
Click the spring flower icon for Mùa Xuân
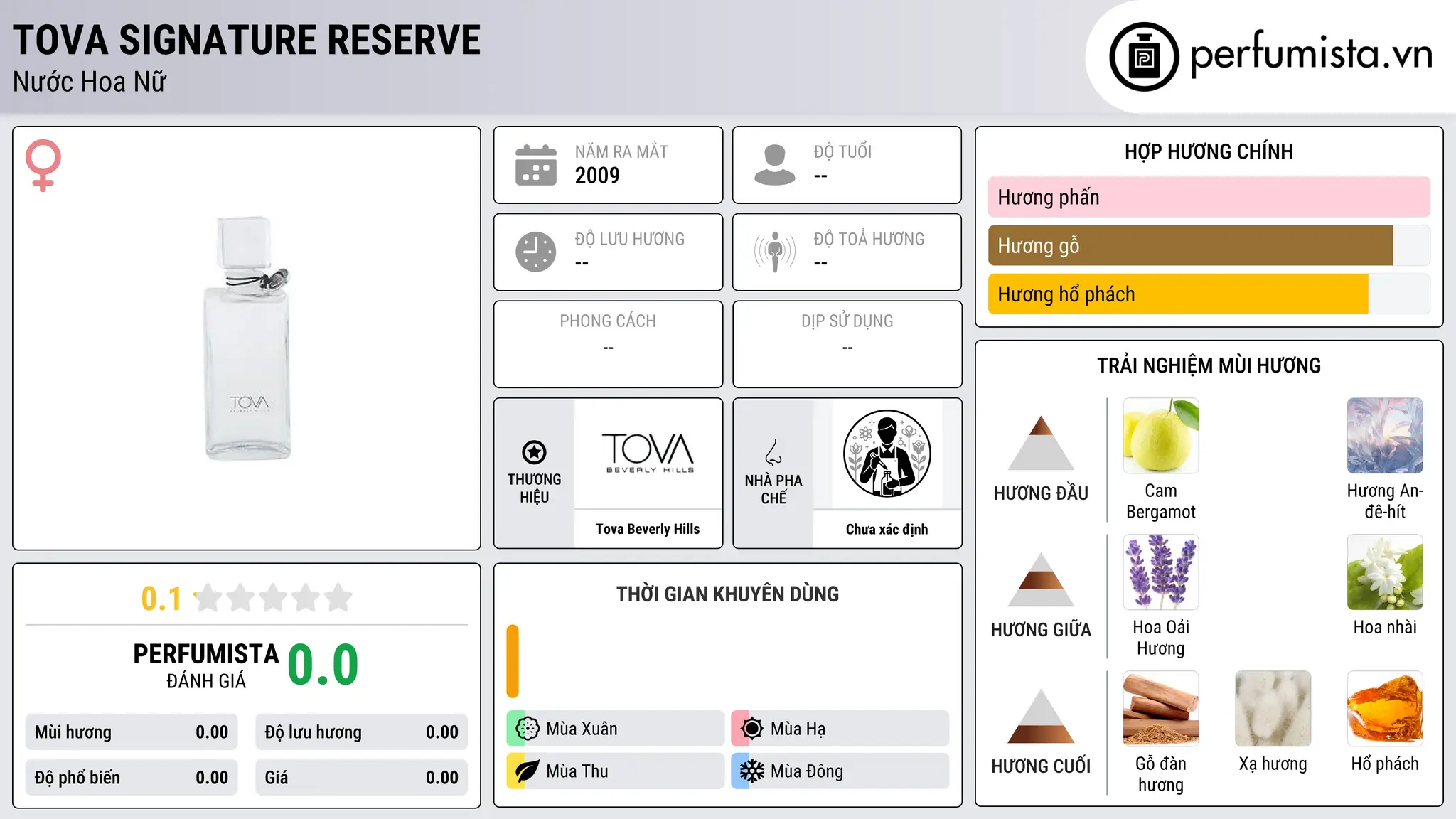(x=528, y=729)
